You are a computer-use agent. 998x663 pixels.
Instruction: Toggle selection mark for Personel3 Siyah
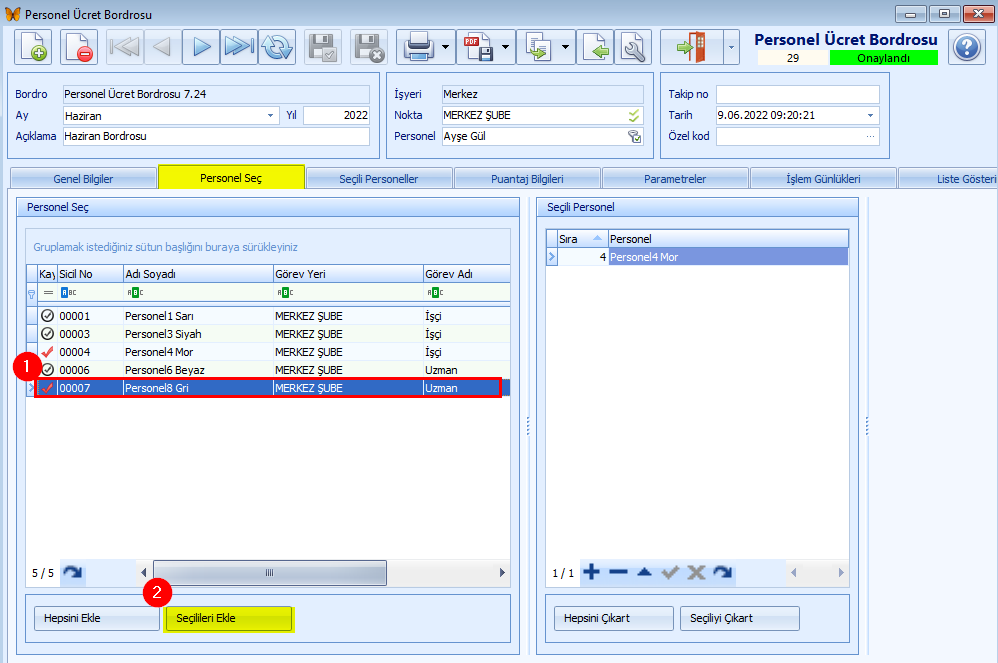click(x=47, y=334)
